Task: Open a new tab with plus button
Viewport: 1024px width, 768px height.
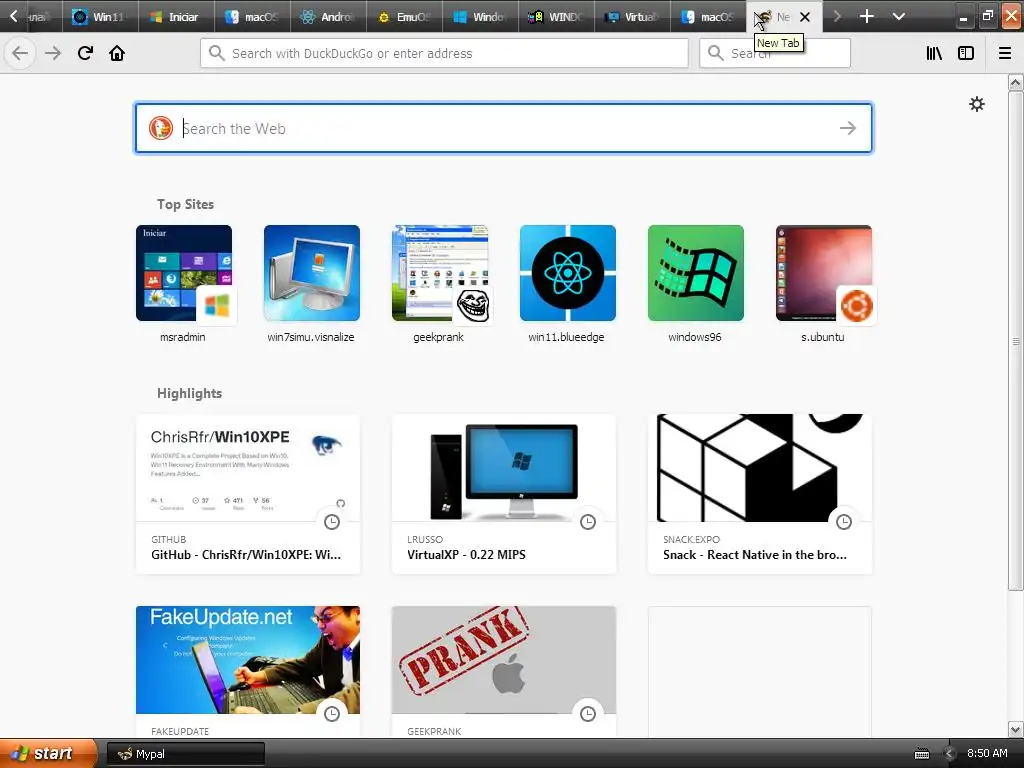Action: coord(867,16)
